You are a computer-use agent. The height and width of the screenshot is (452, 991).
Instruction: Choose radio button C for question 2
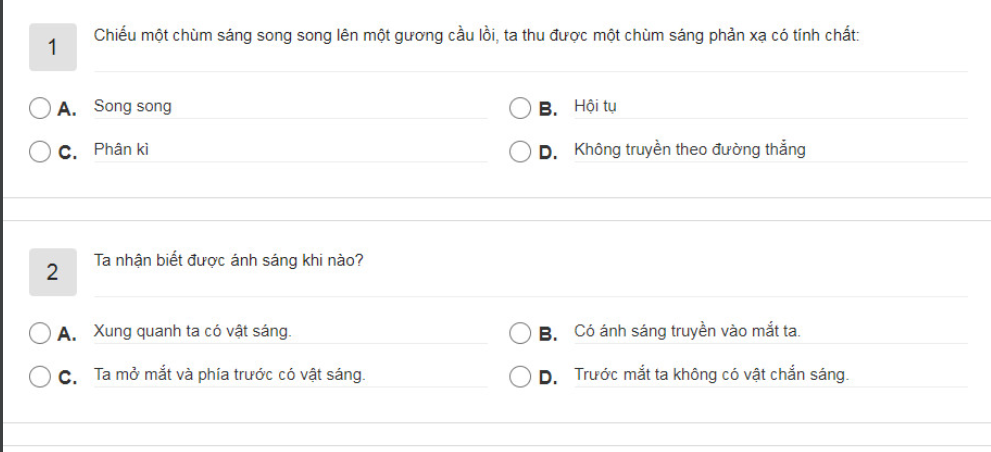pyautogui.click(x=40, y=376)
